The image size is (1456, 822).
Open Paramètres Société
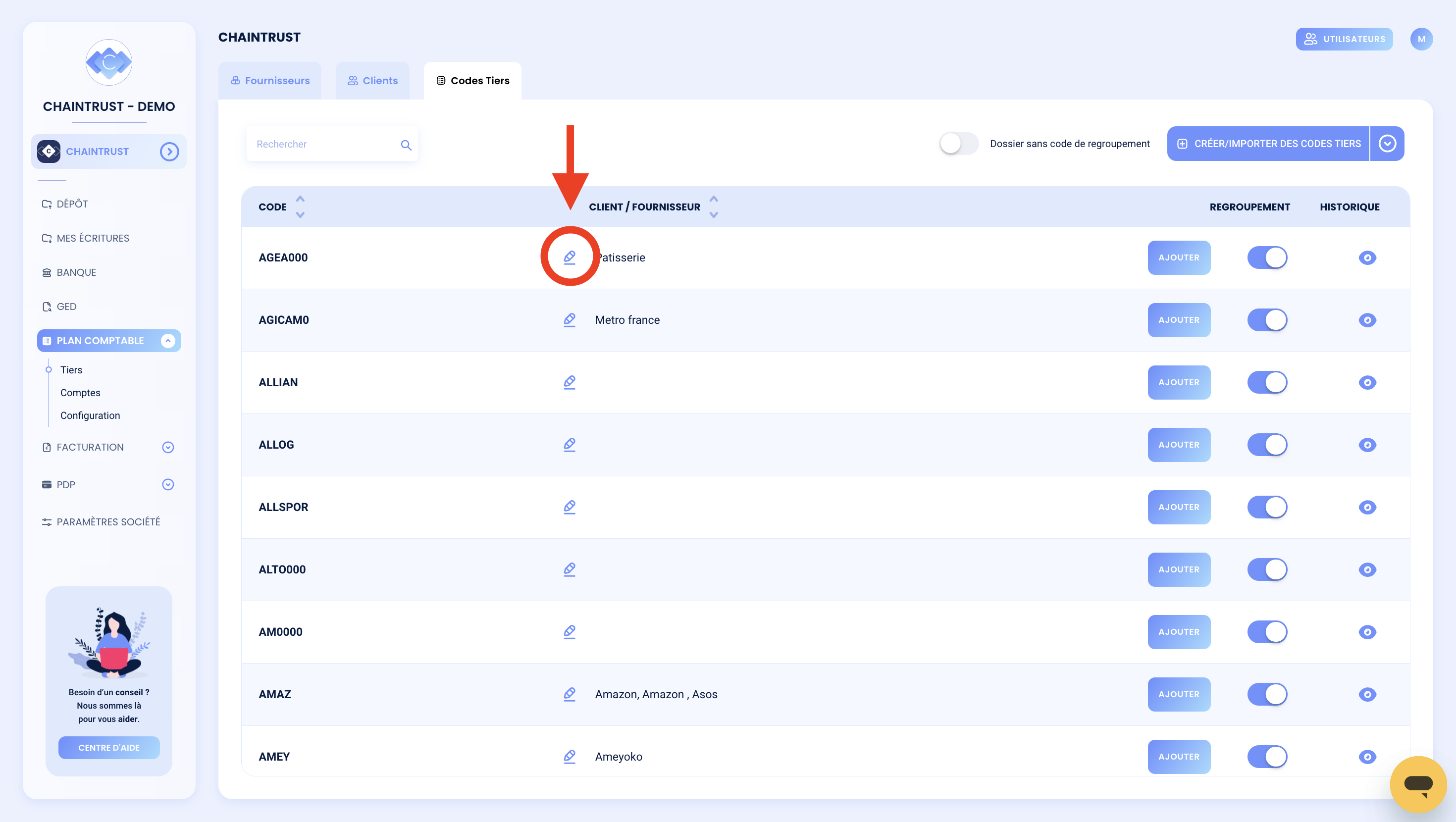pos(101,522)
